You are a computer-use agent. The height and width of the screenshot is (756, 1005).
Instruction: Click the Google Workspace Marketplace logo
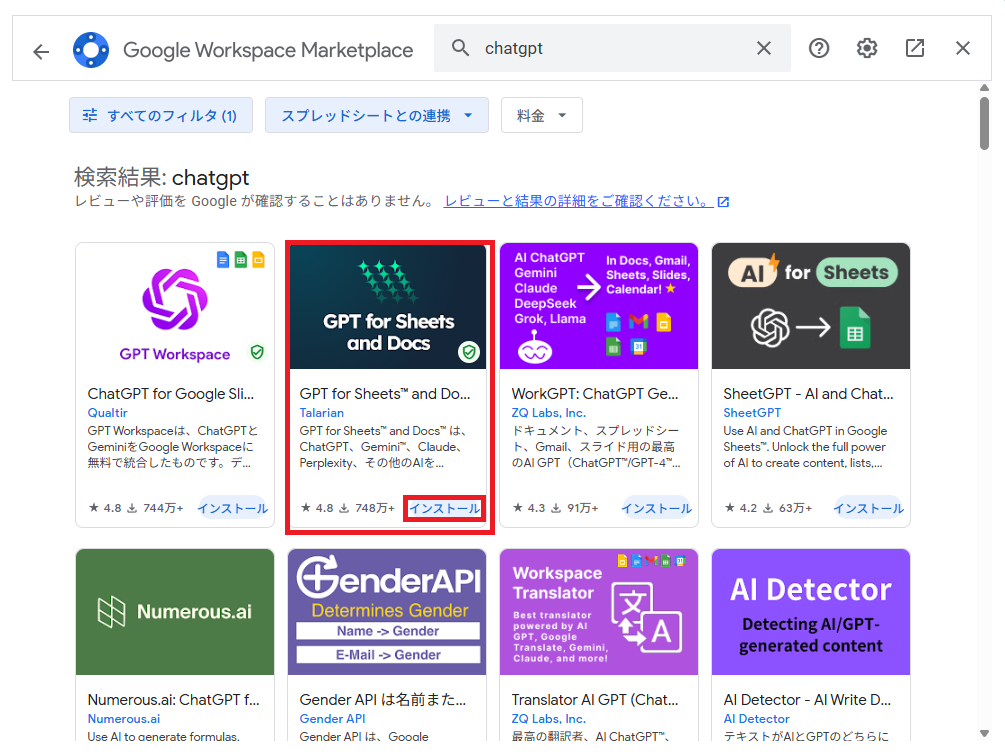[x=91, y=49]
